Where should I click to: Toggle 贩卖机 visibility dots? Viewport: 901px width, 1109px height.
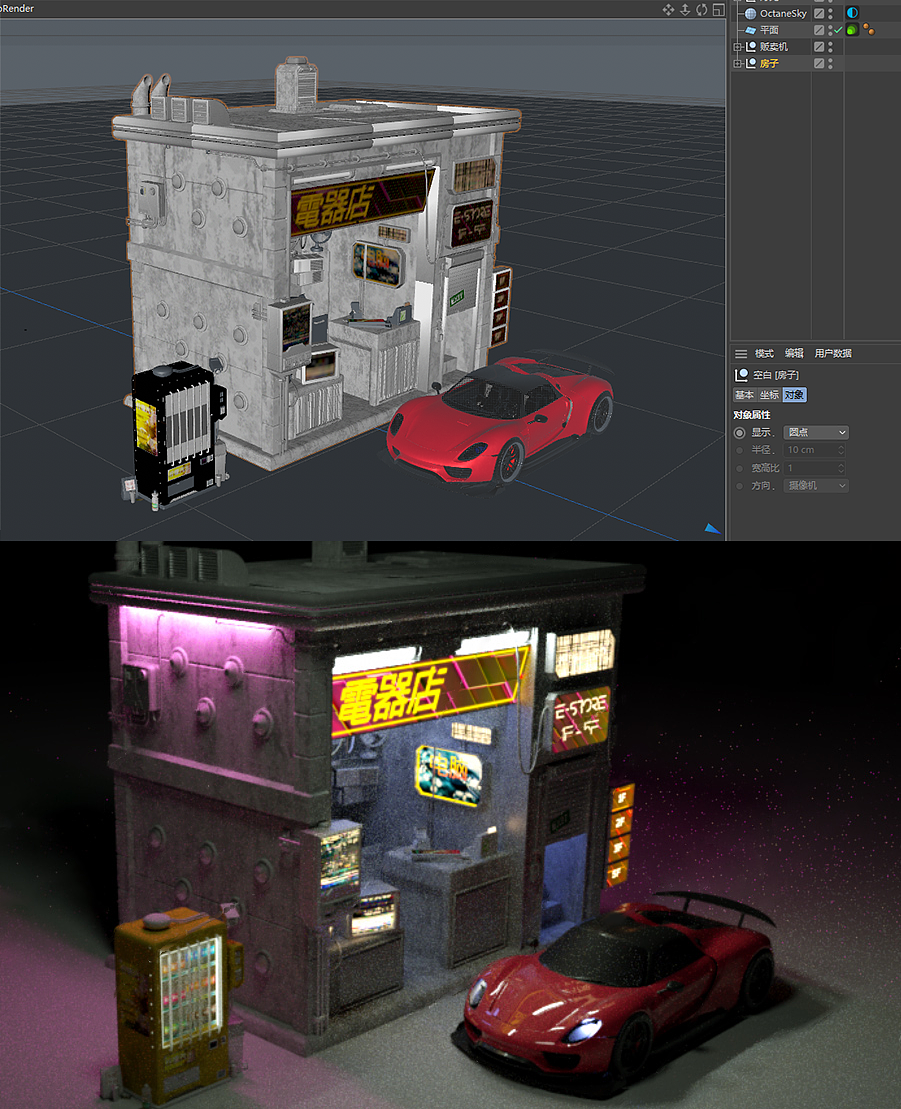point(830,47)
